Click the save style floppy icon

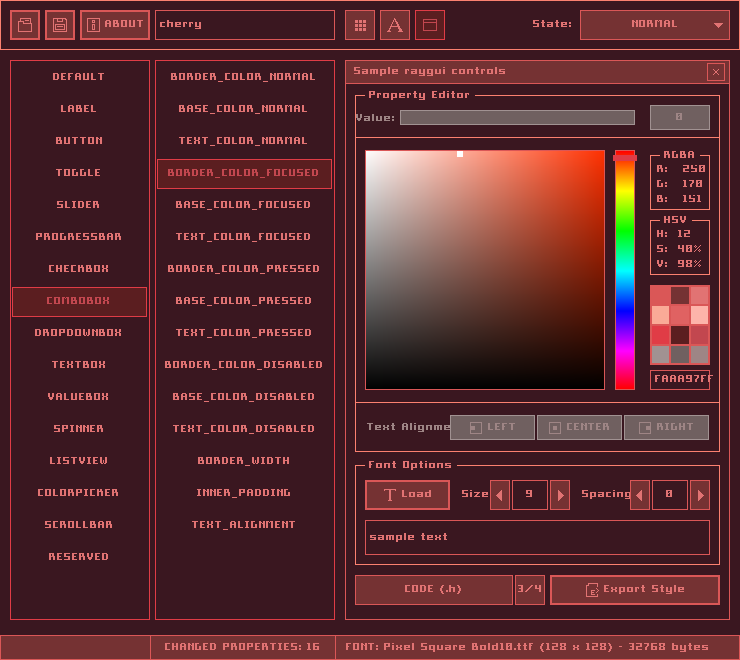point(60,25)
